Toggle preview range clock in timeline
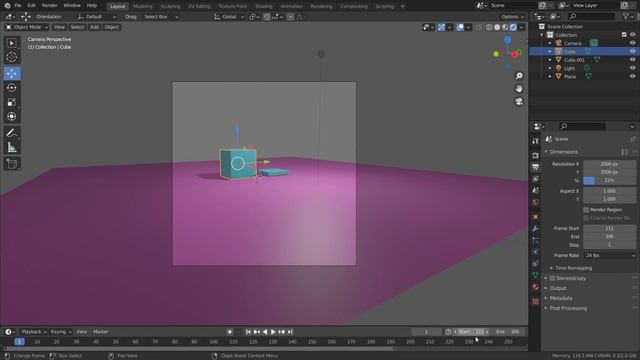Image resolution: width=640 pixels, height=360 pixels. pos(449,332)
